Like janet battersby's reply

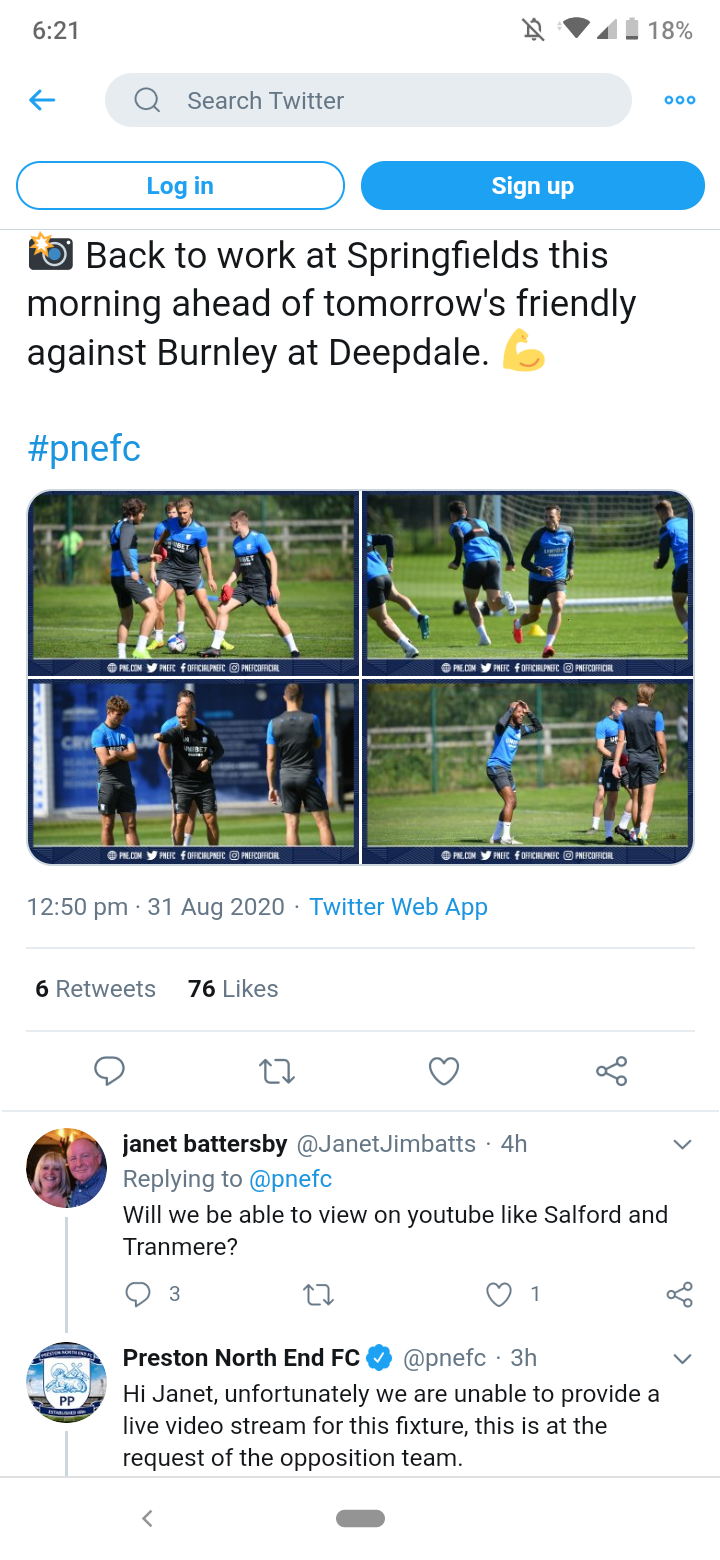pos(498,1294)
